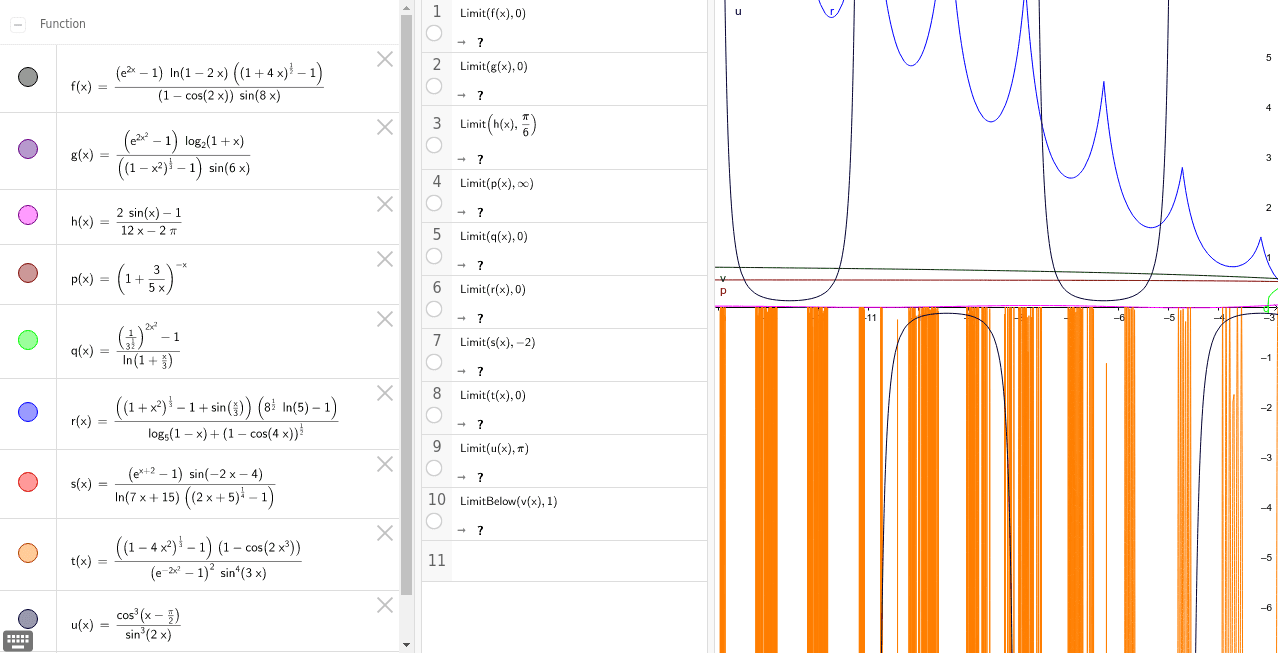Select CAS input Limit(r(x), 0)
Image resolution: width=1280 pixels, height=655 pixels.
click(493, 289)
